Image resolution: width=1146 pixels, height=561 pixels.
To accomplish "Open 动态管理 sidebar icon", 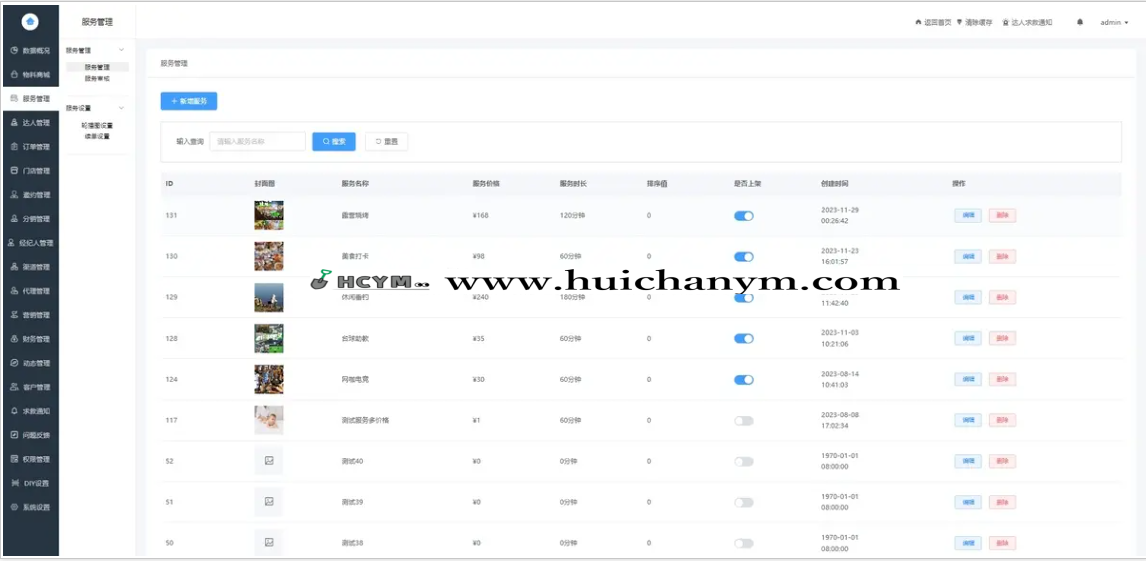I will 14,363.
